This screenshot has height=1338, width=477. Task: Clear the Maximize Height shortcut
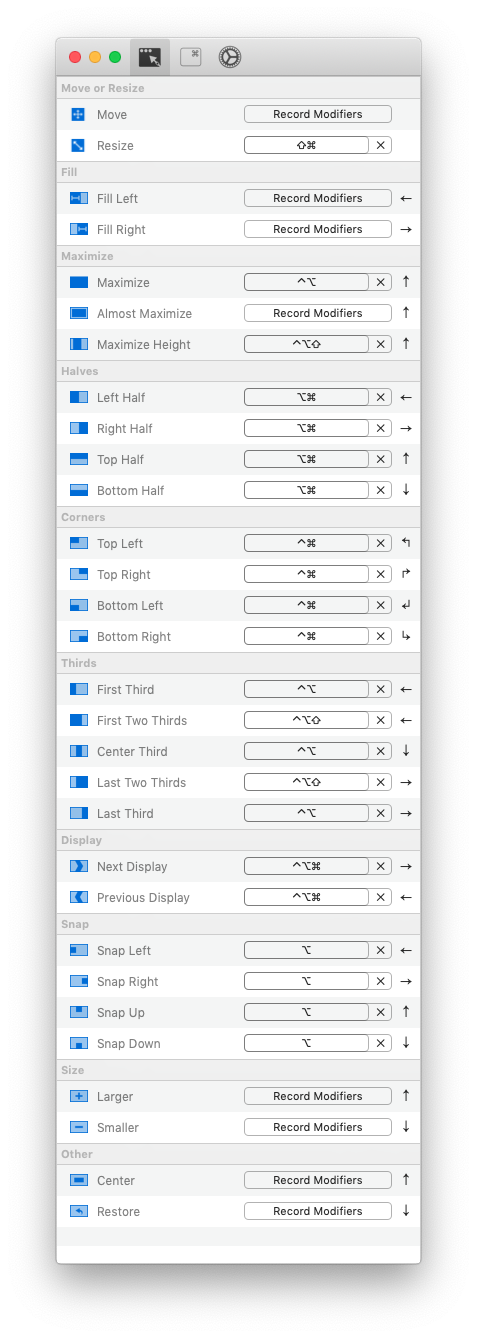(x=381, y=344)
